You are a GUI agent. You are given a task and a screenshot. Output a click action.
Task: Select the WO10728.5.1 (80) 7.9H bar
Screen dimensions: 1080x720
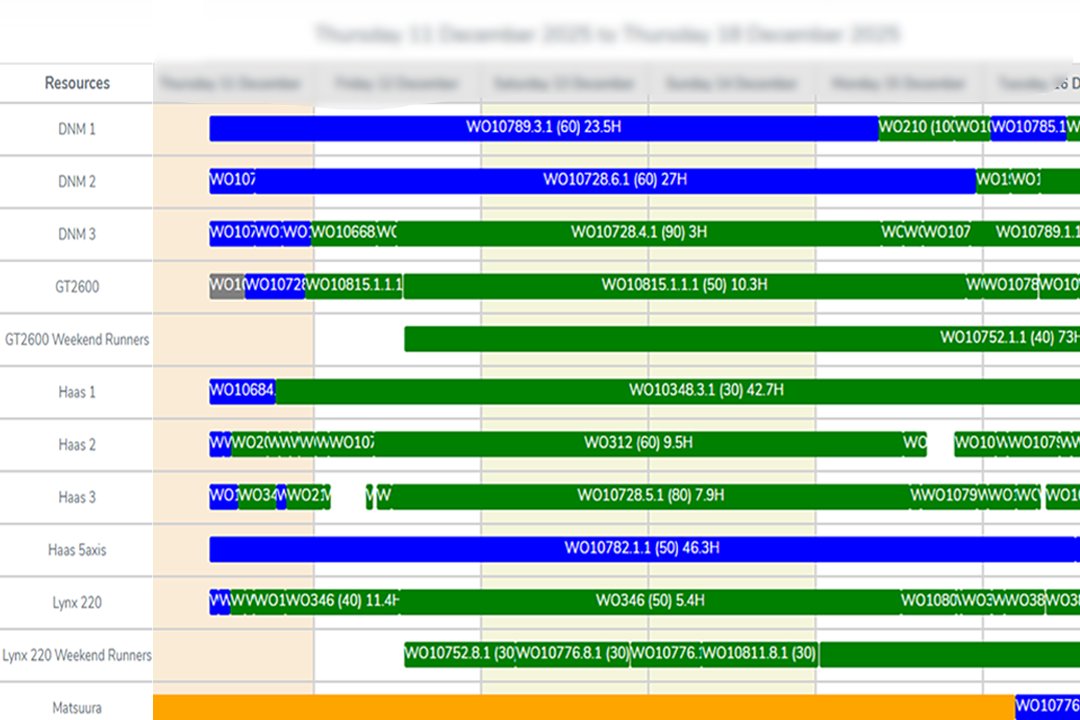coord(650,497)
